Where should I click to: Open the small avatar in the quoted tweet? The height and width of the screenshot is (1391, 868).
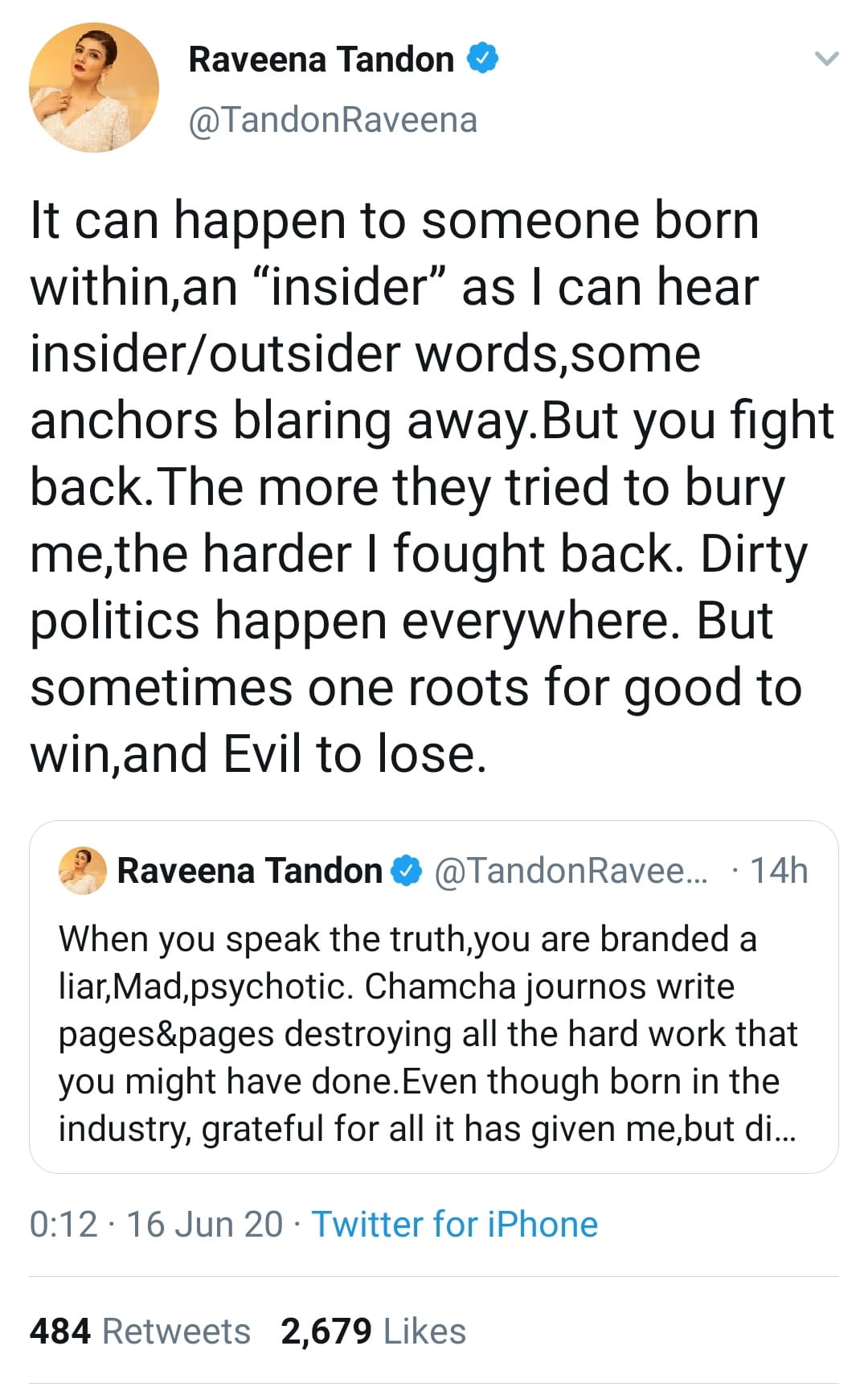(82, 871)
